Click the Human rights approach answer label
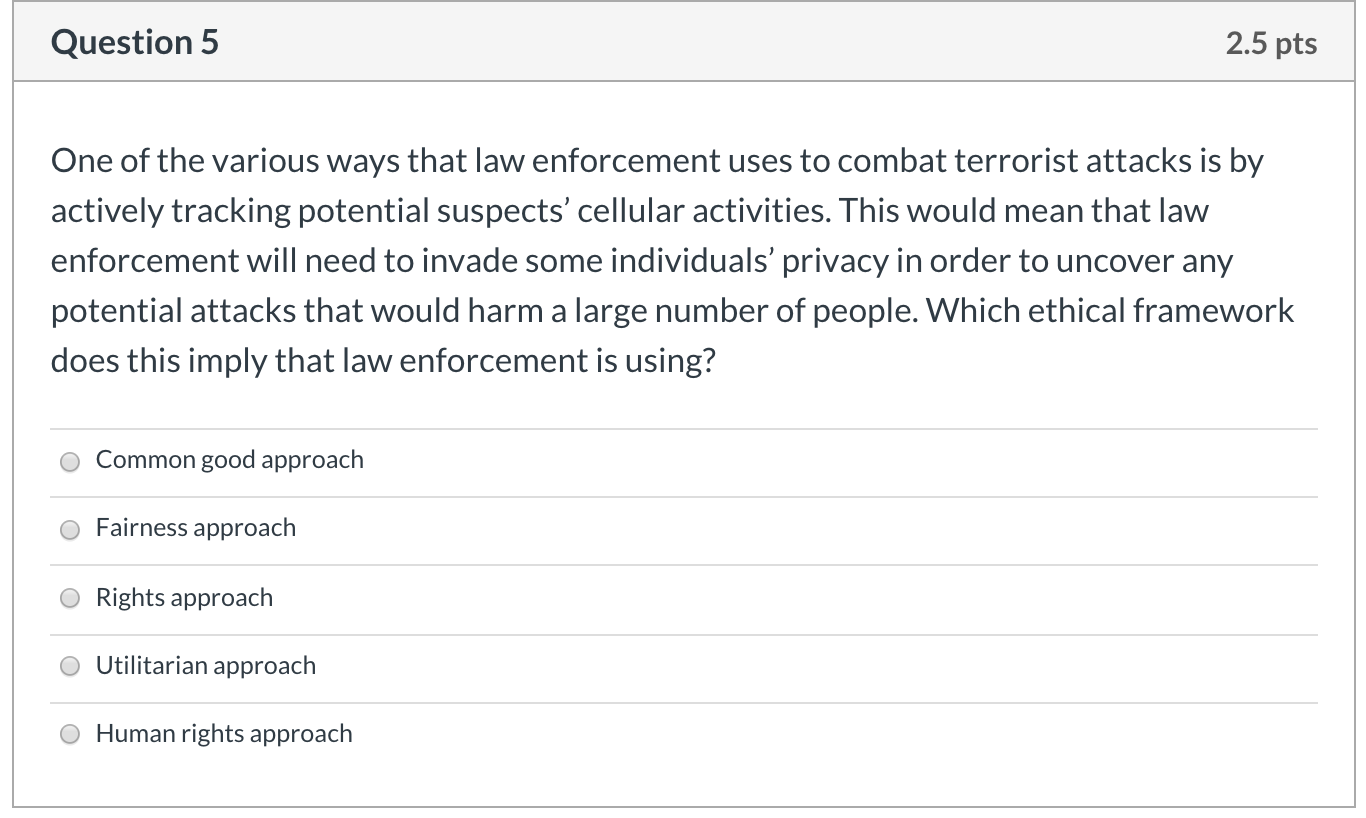The width and height of the screenshot is (1366, 818). pos(224,733)
